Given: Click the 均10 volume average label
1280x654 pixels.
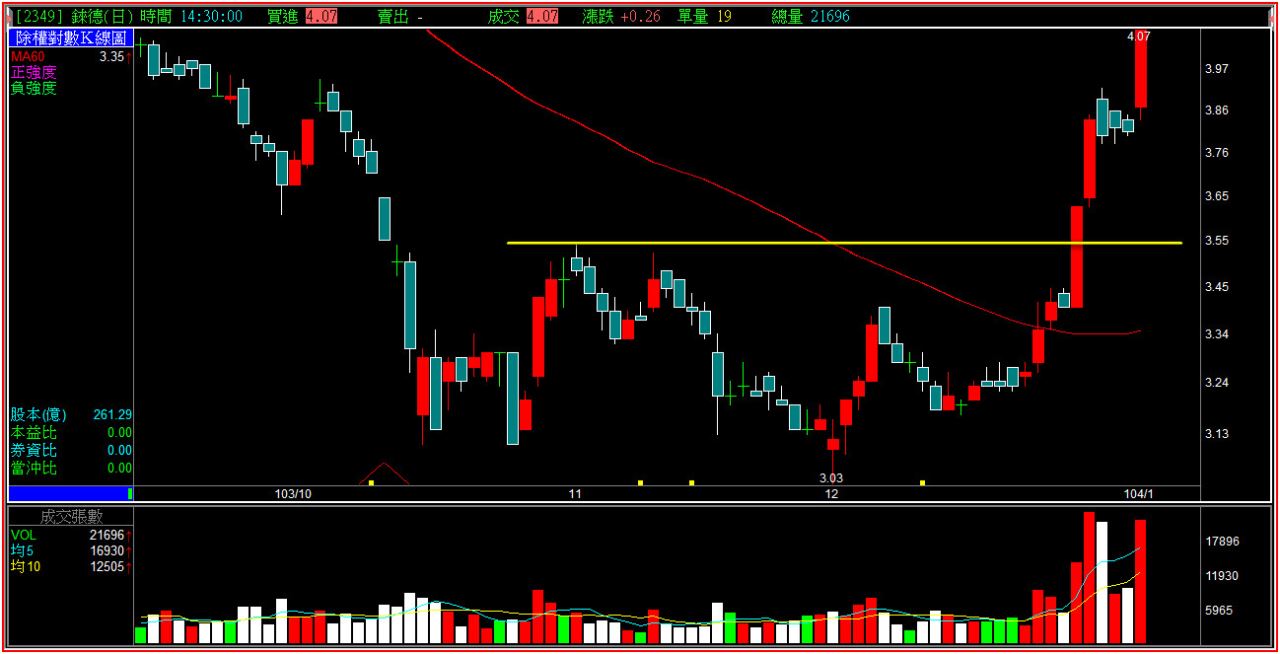Looking at the screenshot, I should 27,567.
